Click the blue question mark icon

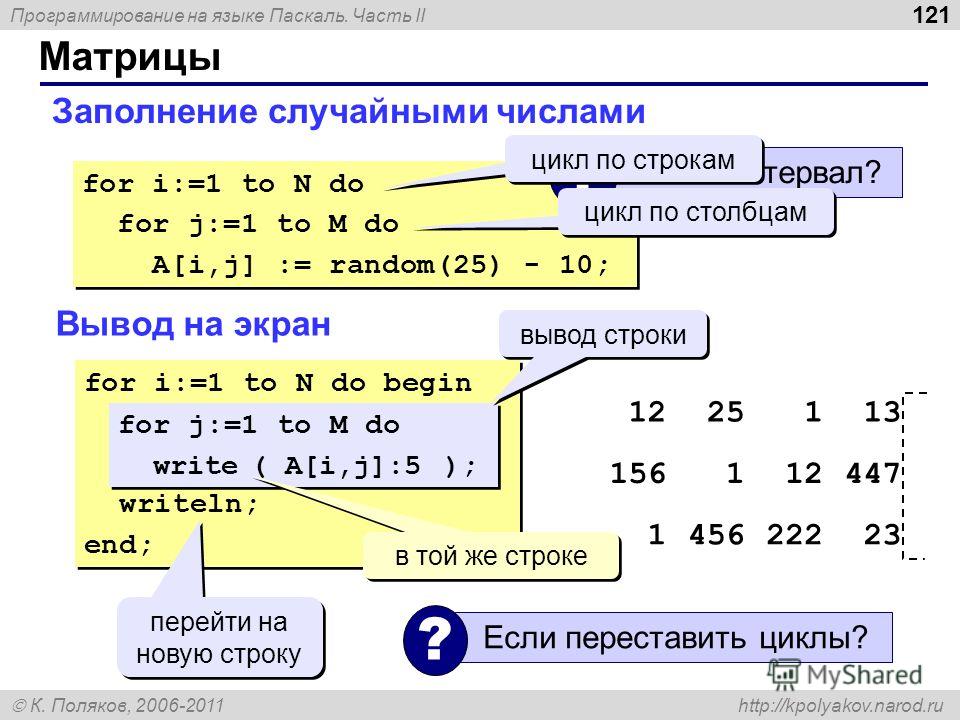435,639
